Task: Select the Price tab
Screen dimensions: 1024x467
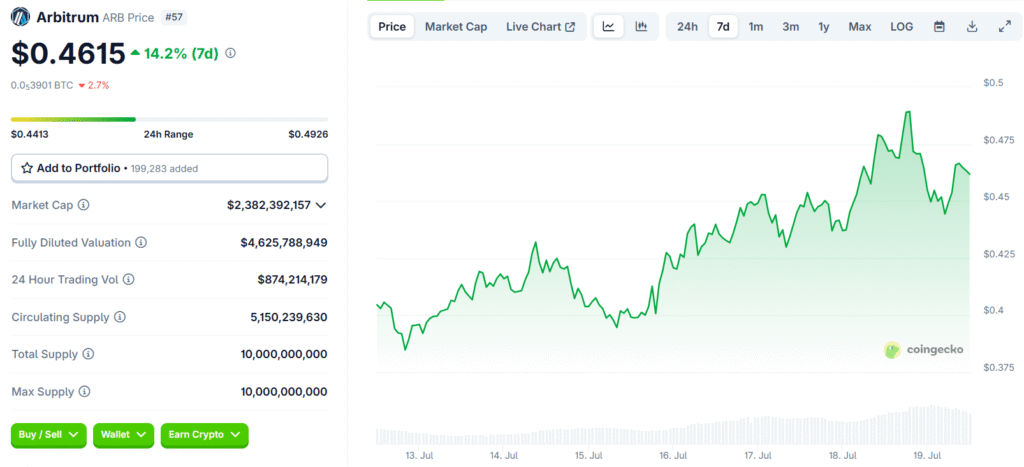Action: pos(392,27)
